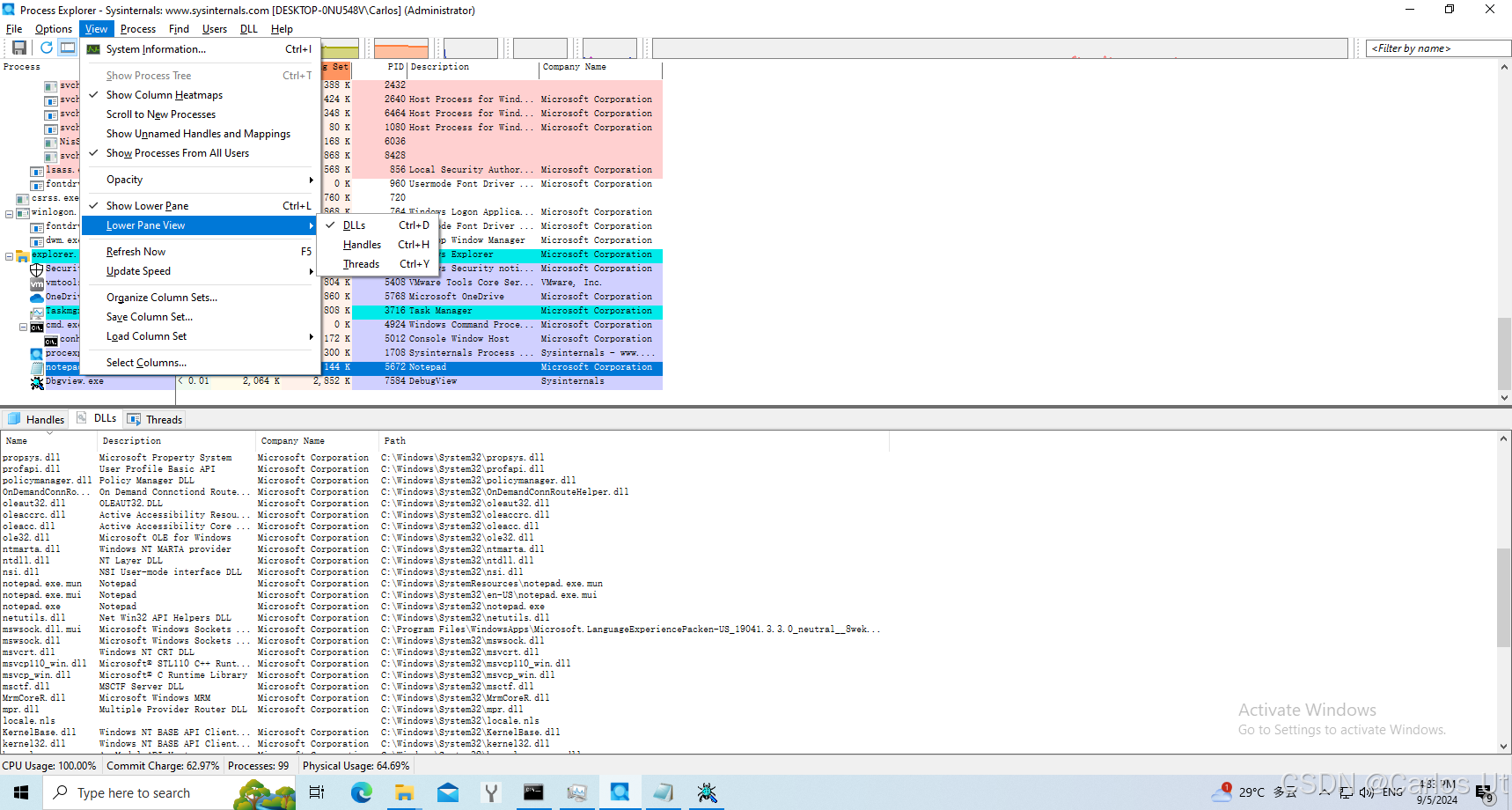The width and height of the screenshot is (1512, 810).
Task: Click the csrss.exe process icon
Action: click(23, 199)
